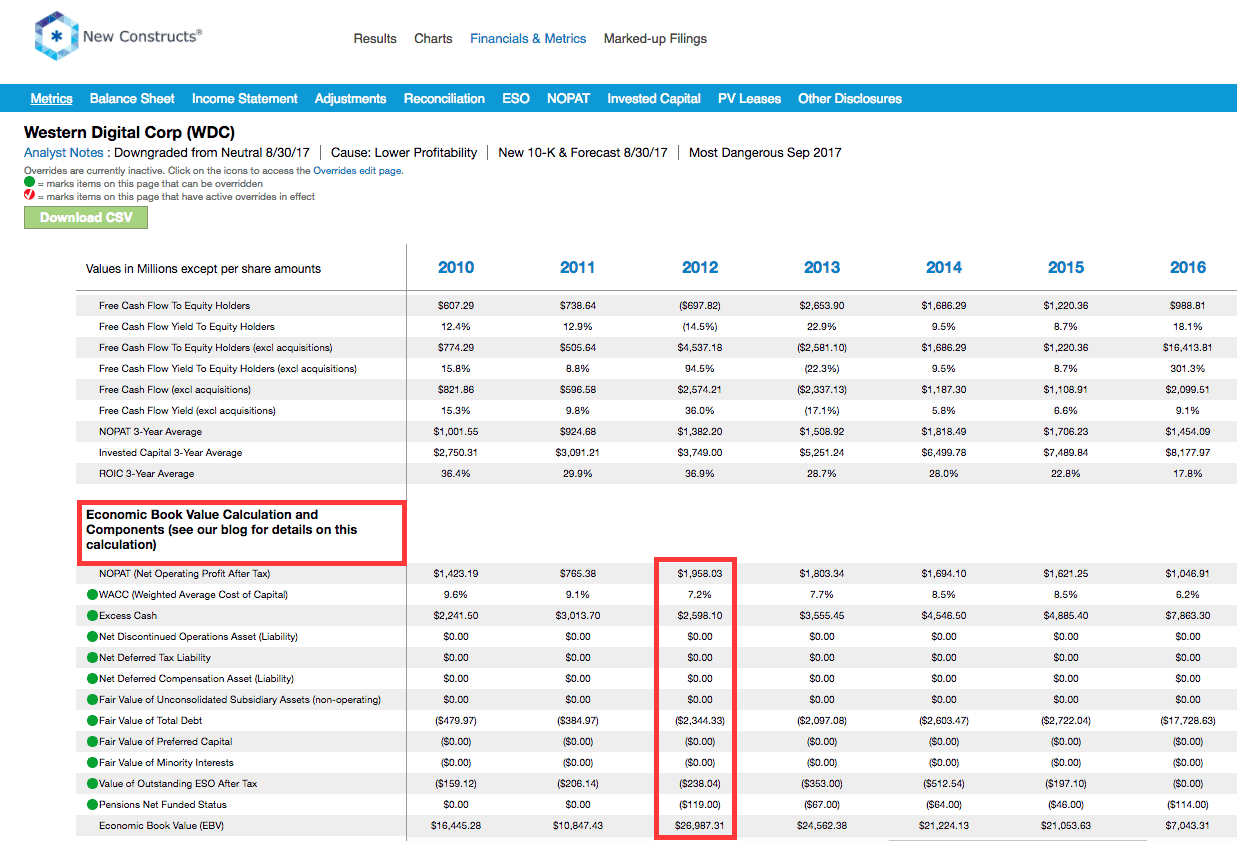
Task: Click the 2011 column header
Action: [578, 268]
